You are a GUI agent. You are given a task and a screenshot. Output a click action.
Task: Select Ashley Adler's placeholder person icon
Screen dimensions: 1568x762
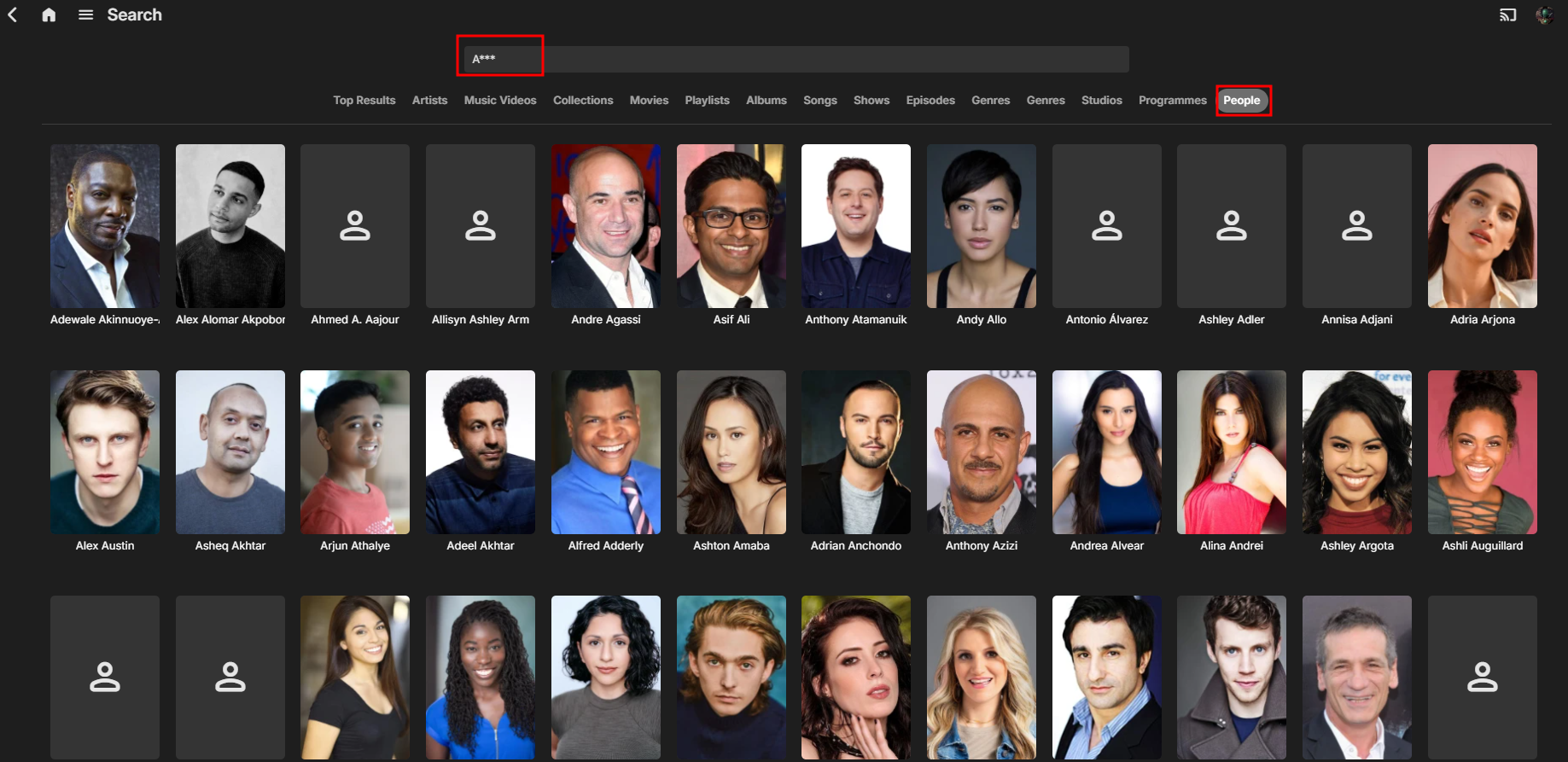coord(1232,226)
